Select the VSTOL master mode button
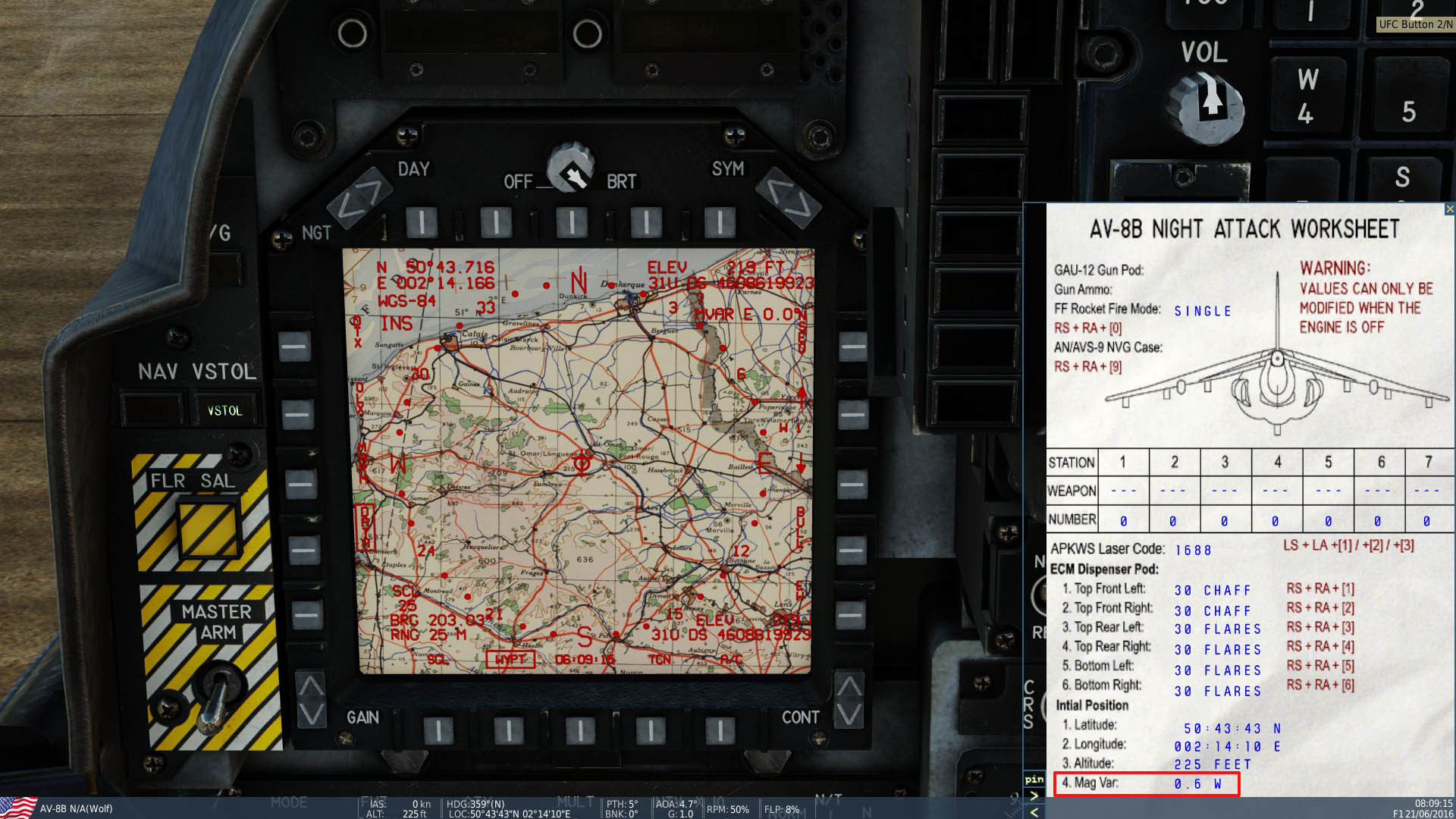The height and width of the screenshot is (819, 1456). [x=224, y=410]
